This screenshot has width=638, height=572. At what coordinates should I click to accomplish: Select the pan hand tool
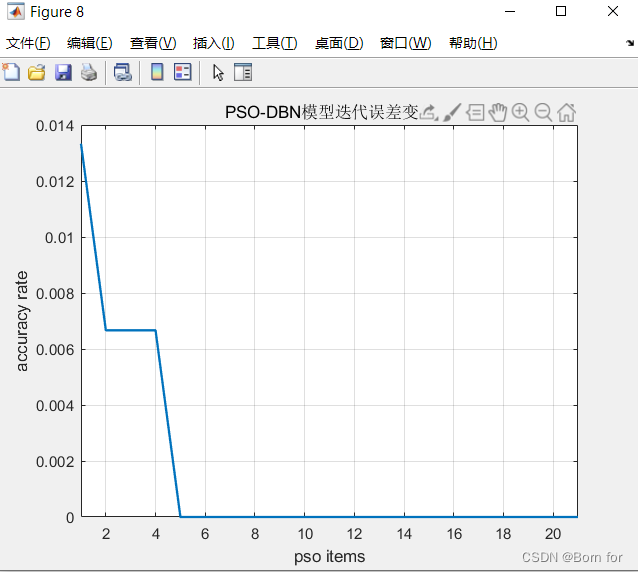click(498, 113)
